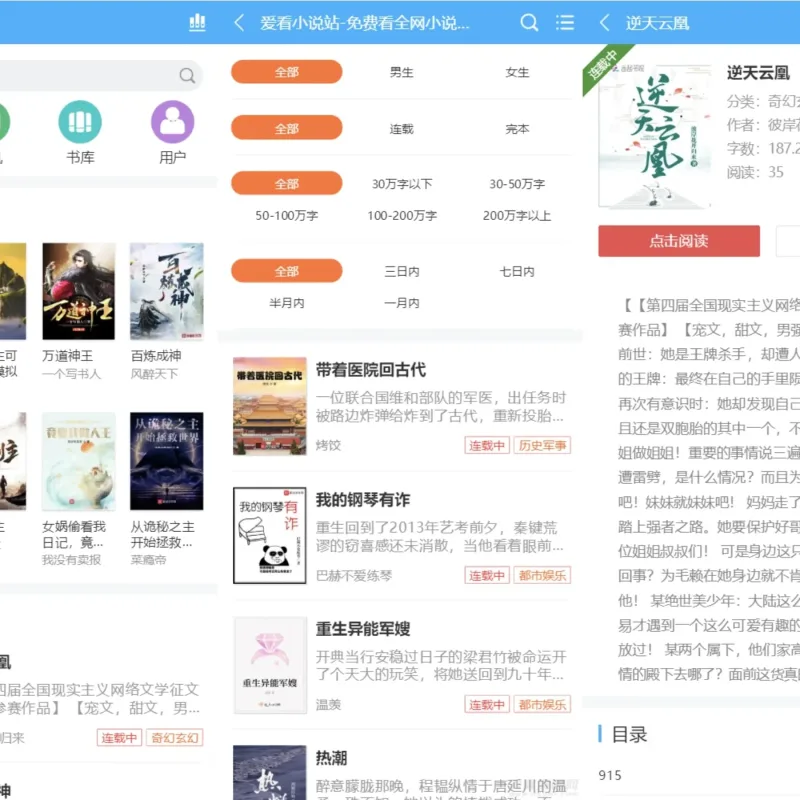This screenshot has width=800, height=800.
Task: Filter by 连载 status
Action: pyautogui.click(x=402, y=129)
